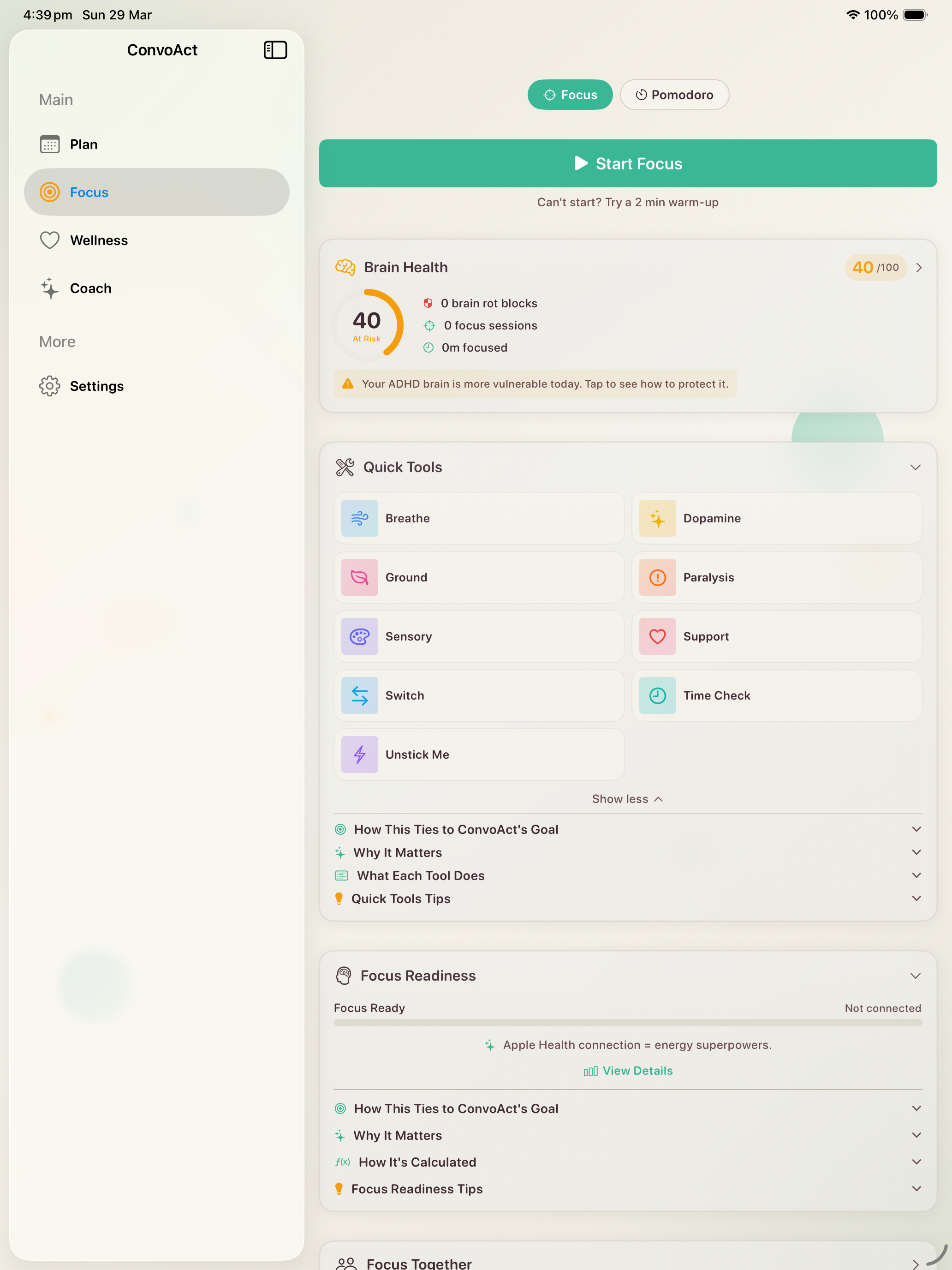This screenshot has width=952, height=1270.
Task: Start the Unstick Me tool
Action: (479, 755)
